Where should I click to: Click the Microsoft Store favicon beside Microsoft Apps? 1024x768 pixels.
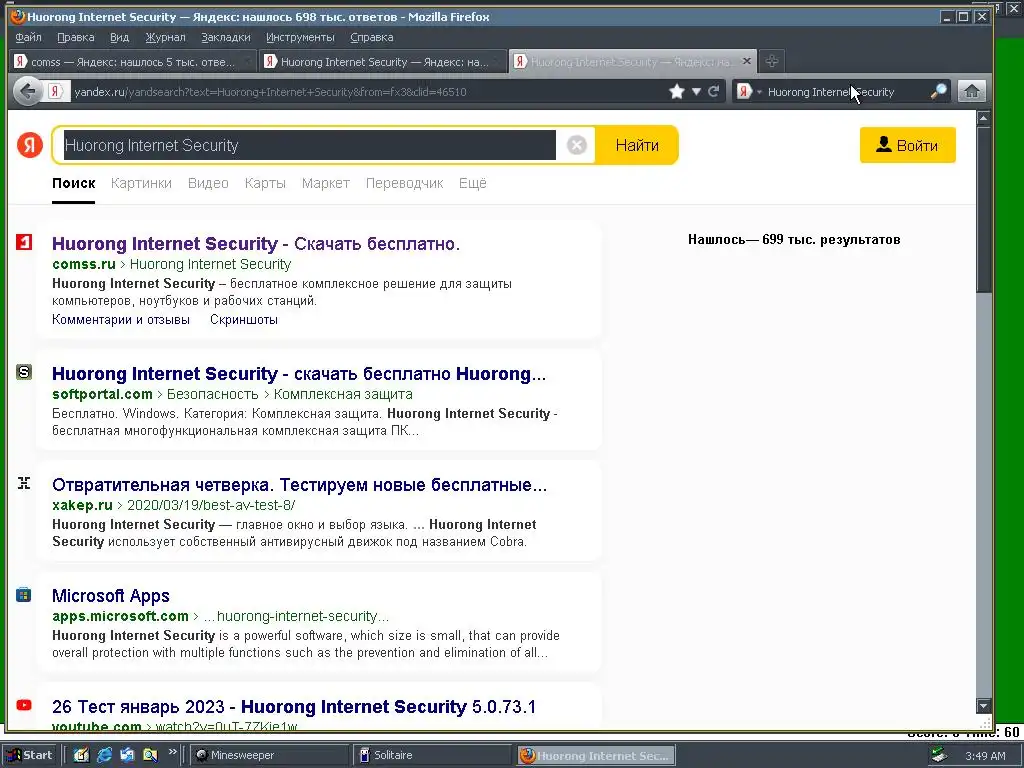click(24, 594)
